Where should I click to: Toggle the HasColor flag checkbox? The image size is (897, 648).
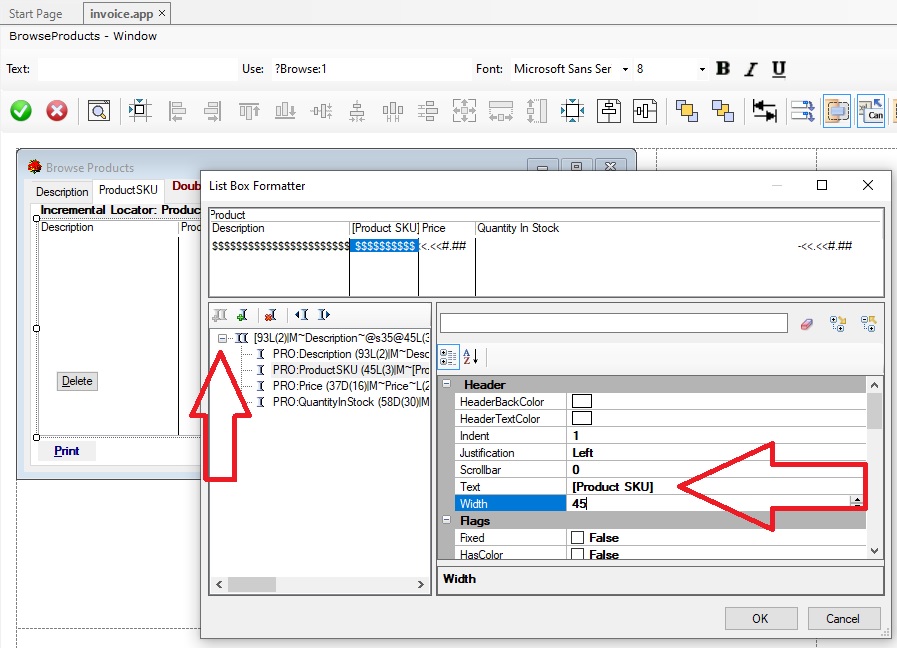tap(577, 554)
